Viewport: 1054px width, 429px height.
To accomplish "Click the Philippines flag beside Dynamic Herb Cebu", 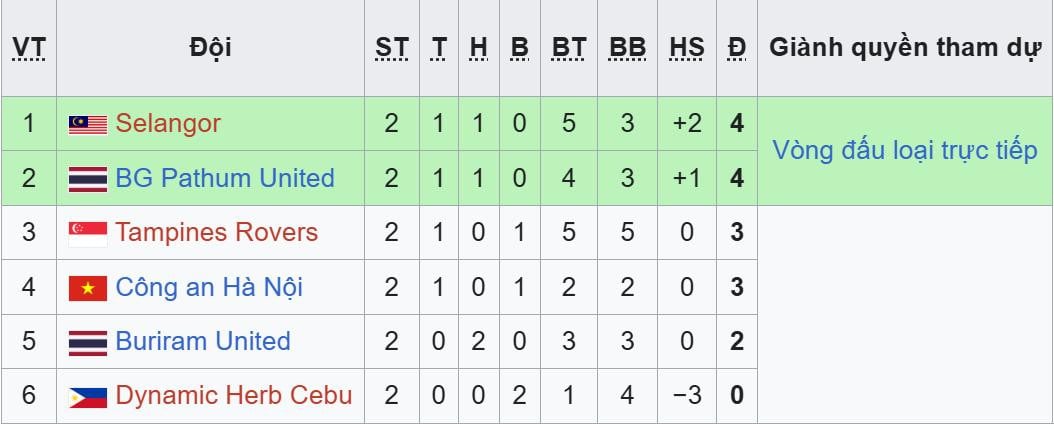I will pos(87,396).
